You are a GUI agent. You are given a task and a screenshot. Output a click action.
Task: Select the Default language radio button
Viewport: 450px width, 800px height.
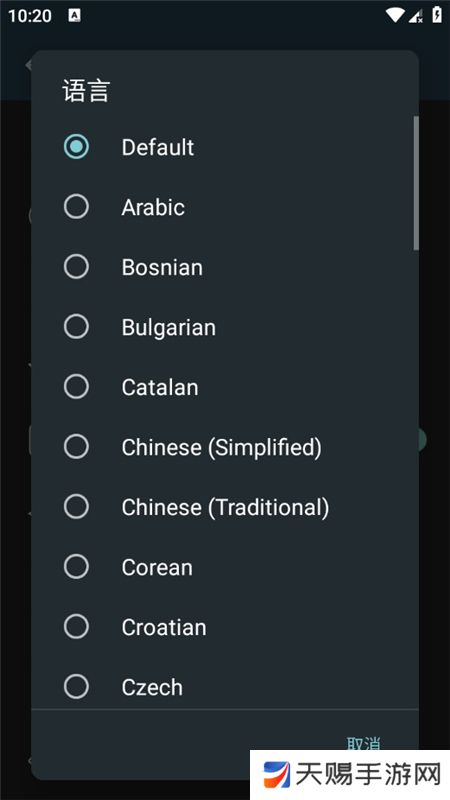point(76,147)
